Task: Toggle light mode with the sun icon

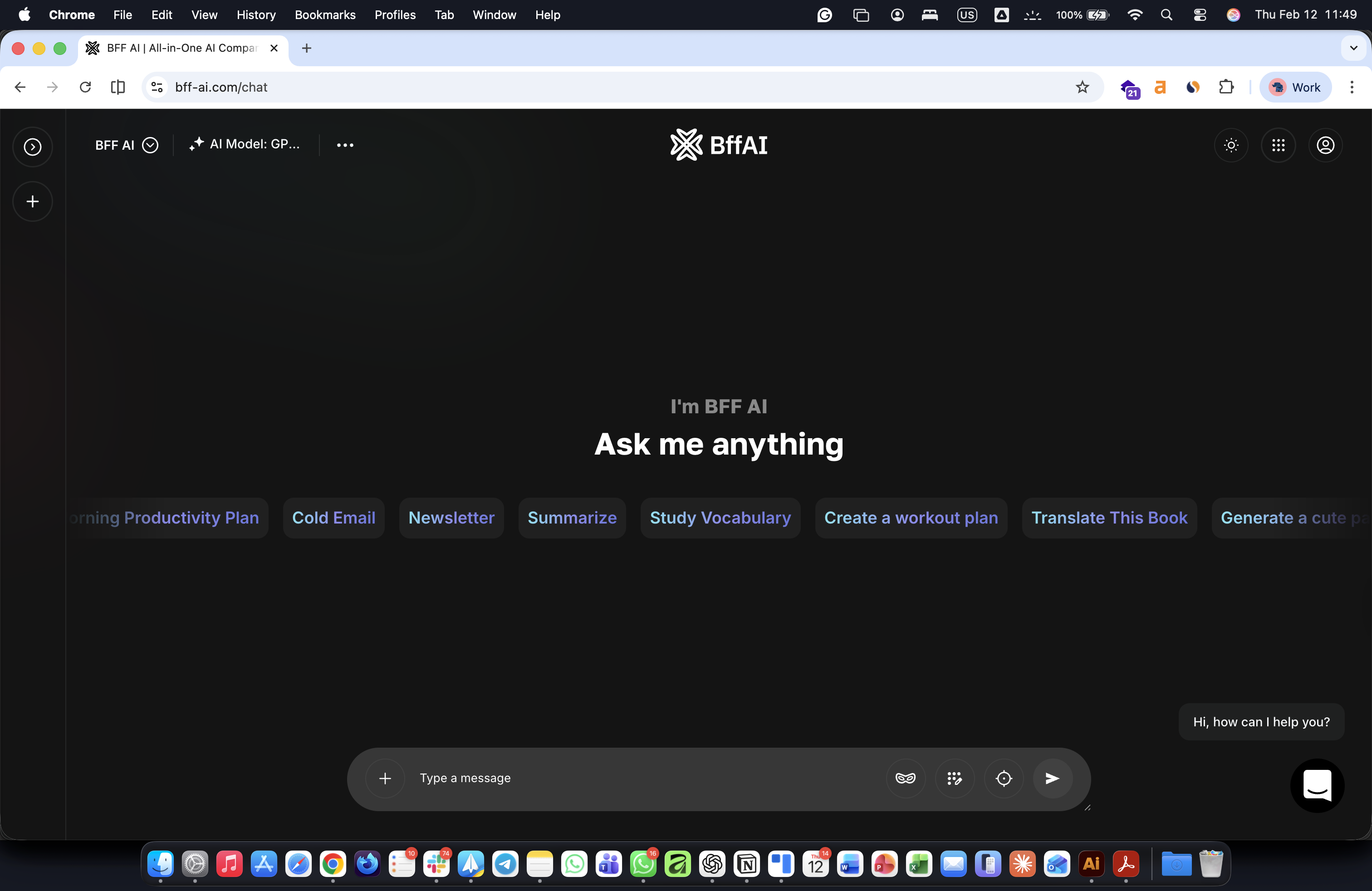Action: (1231, 145)
